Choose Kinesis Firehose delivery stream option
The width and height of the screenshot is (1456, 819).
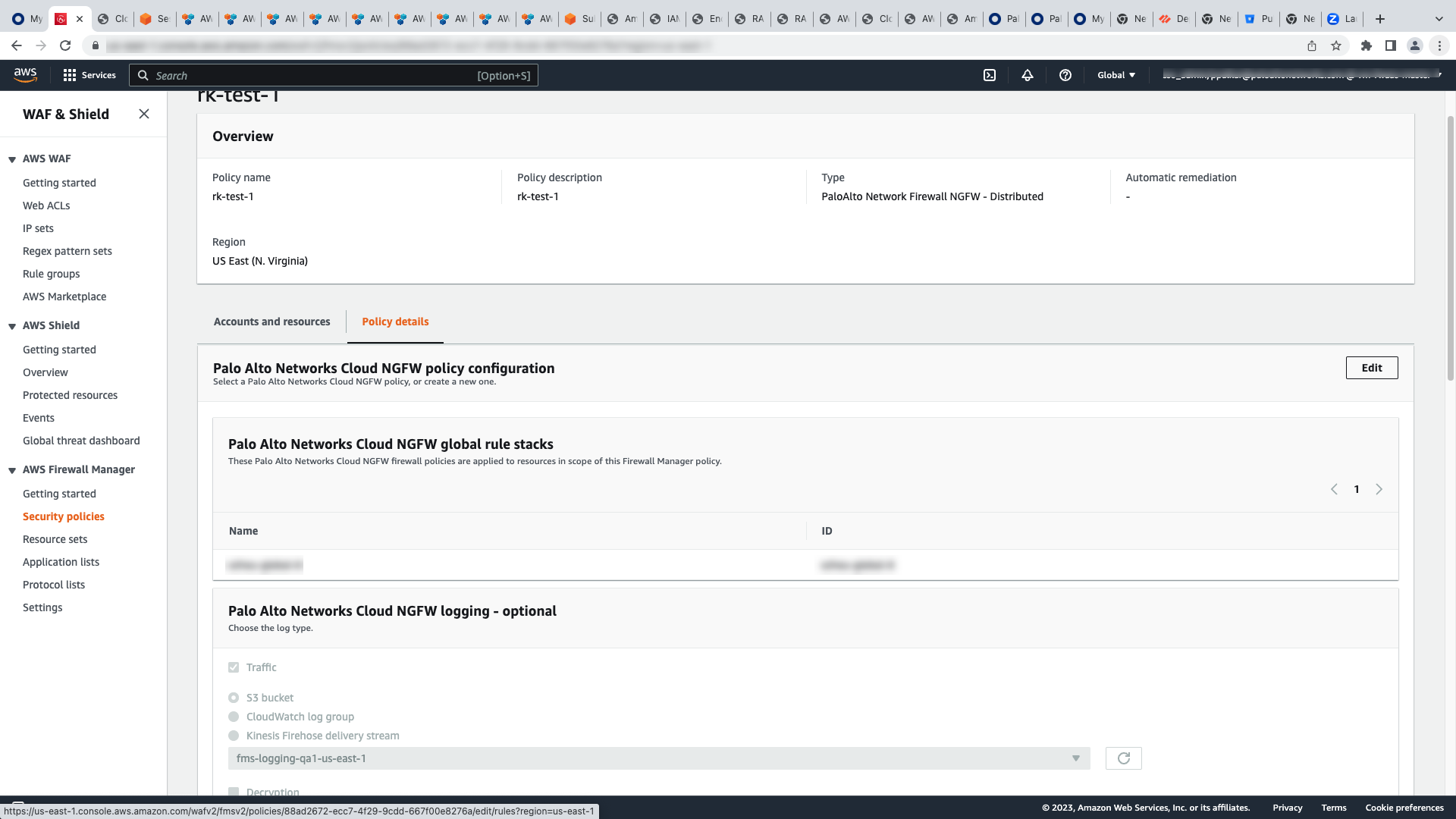(234, 736)
